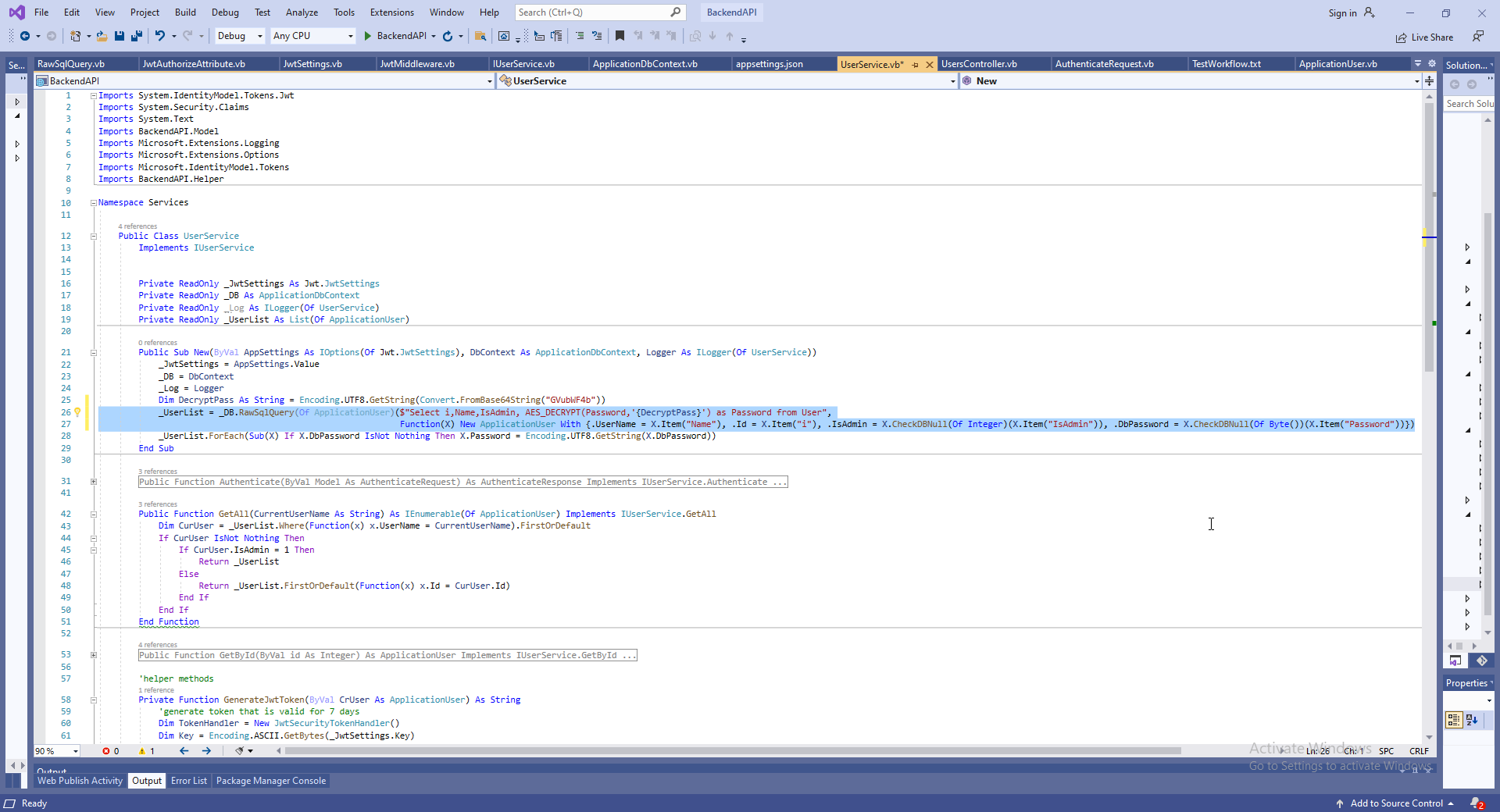The height and width of the screenshot is (812, 1500).
Task: Open the Analyze menu
Action: (x=302, y=12)
